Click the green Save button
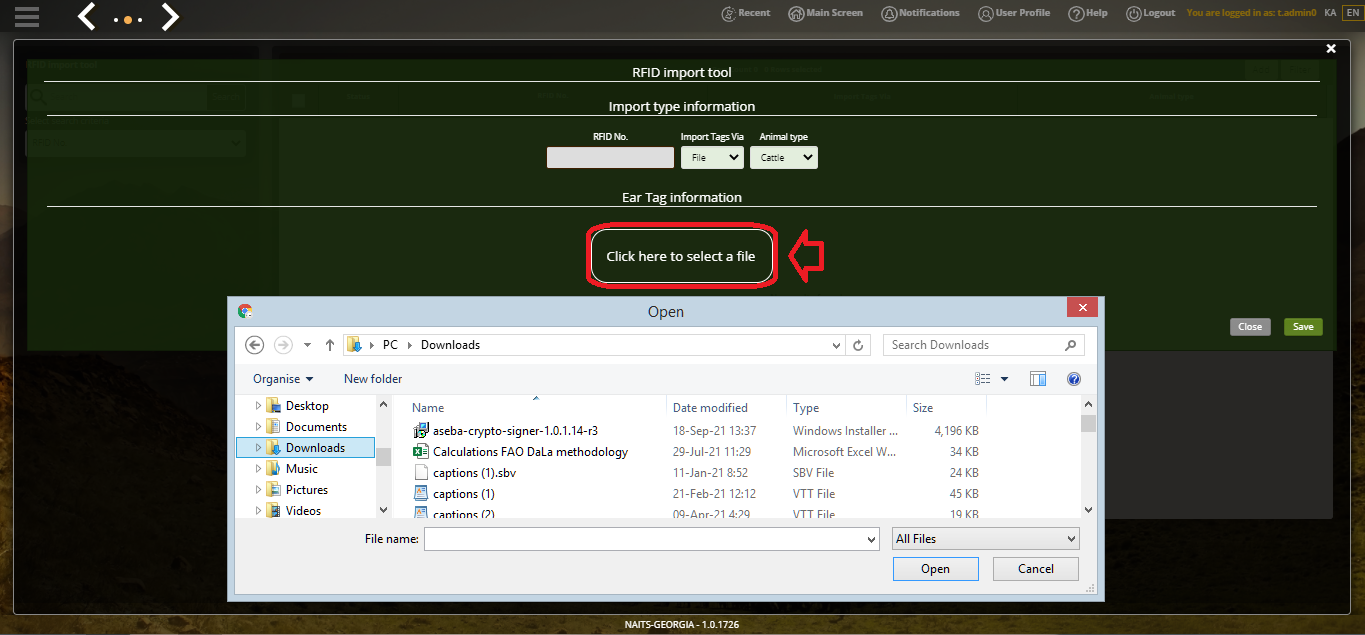Image resolution: width=1365 pixels, height=635 pixels. pos(1303,327)
